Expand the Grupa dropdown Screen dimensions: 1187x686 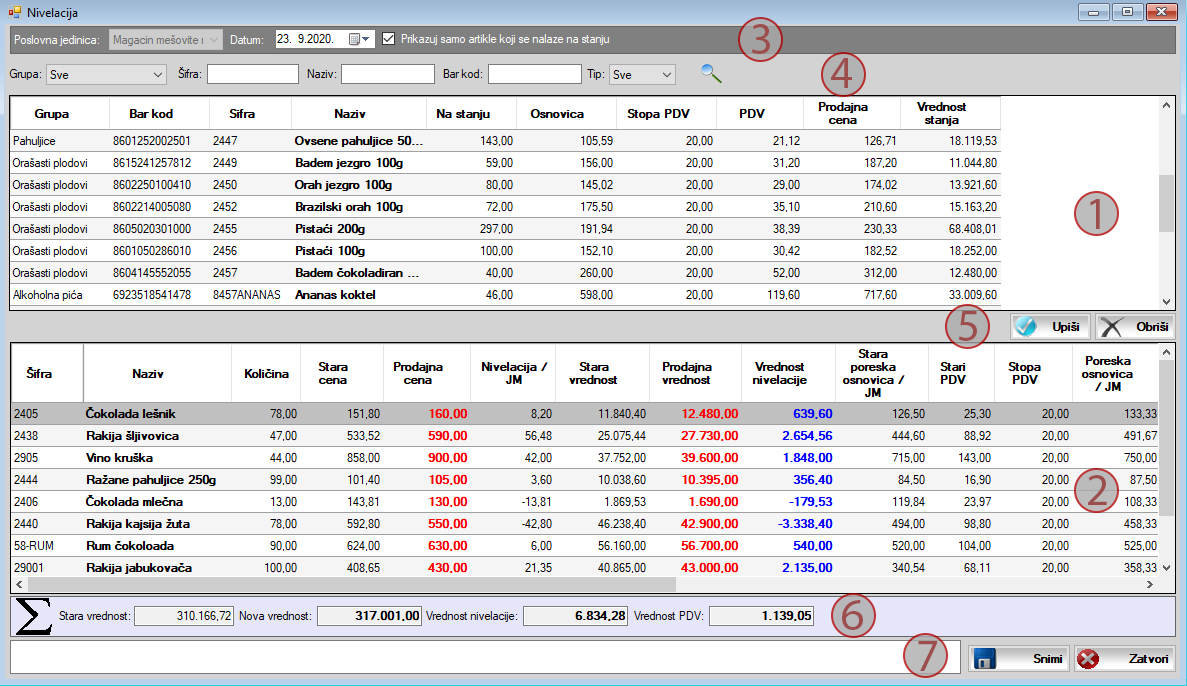click(x=106, y=74)
